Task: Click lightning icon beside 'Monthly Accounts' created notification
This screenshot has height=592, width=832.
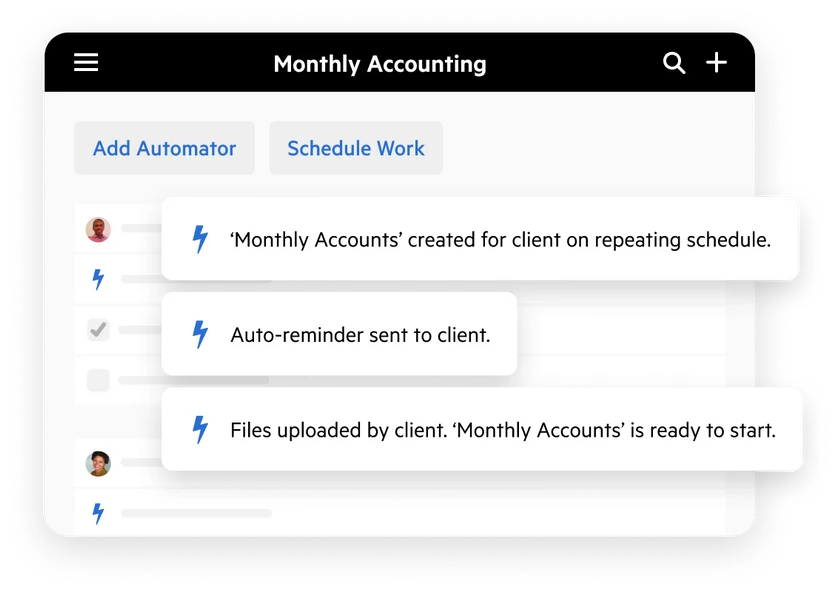Action: pos(200,240)
